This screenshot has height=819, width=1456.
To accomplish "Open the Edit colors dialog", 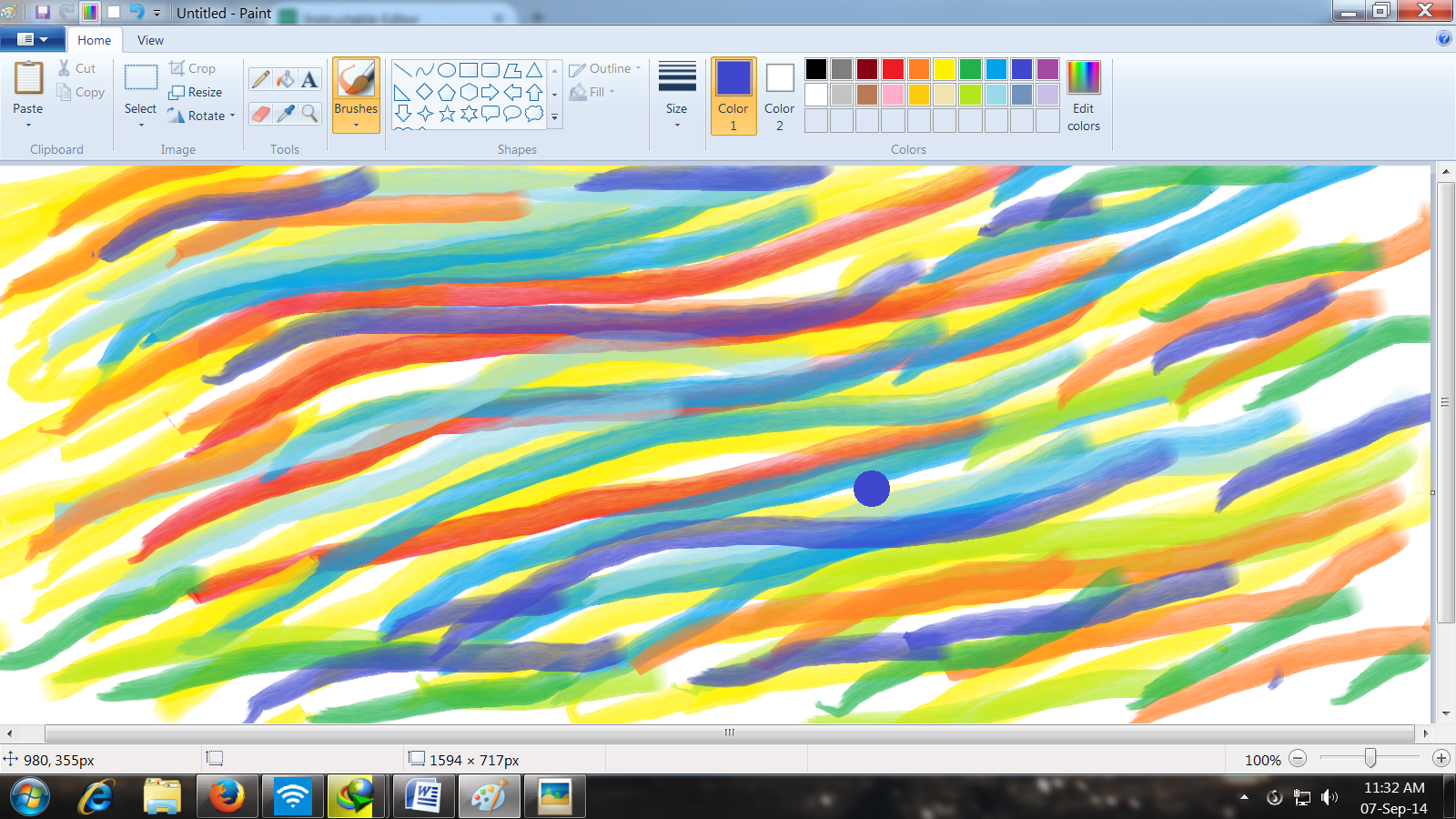I will pyautogui.click(x=1084, y=96).
